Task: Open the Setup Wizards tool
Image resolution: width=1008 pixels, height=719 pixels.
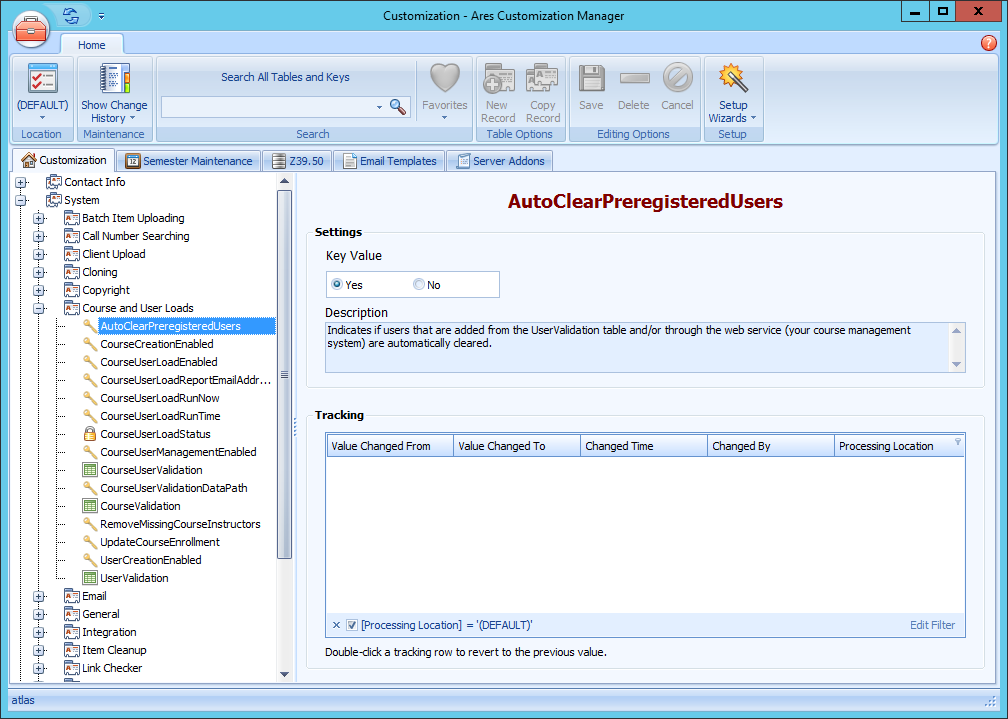Action: tap(733, 90)
